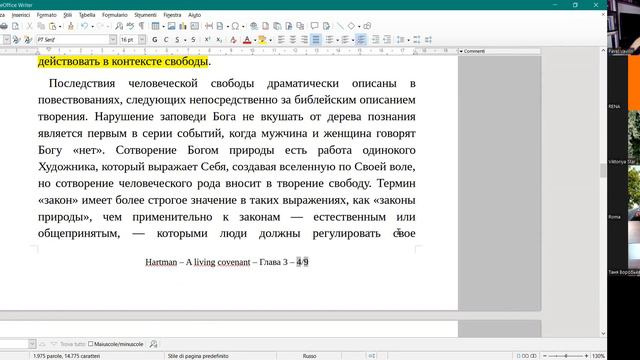
Task: Select the basic shapes diamond tool
Action: (351, 26)
